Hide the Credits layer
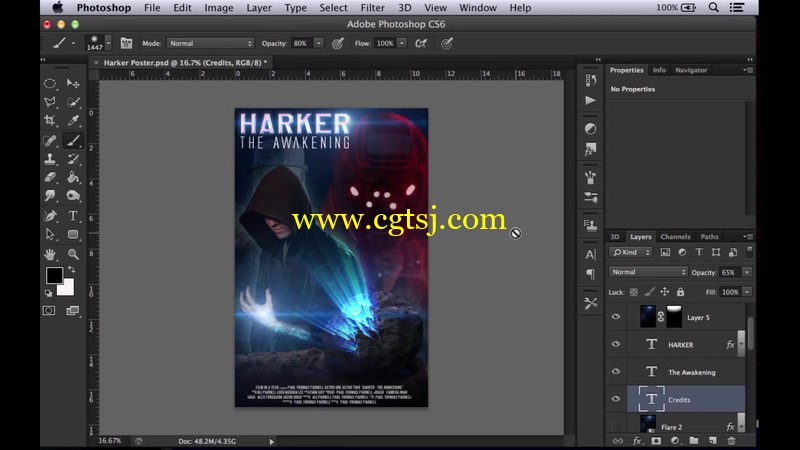This screenshot has width=800, height=450. click(x=616, y=399)
